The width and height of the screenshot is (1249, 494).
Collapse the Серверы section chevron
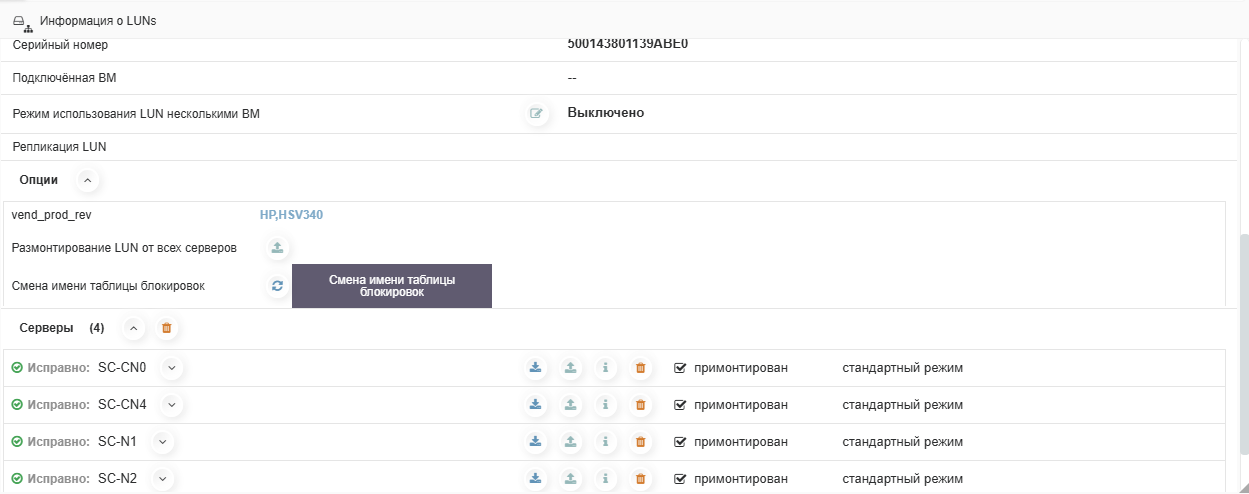click(133, 328)
